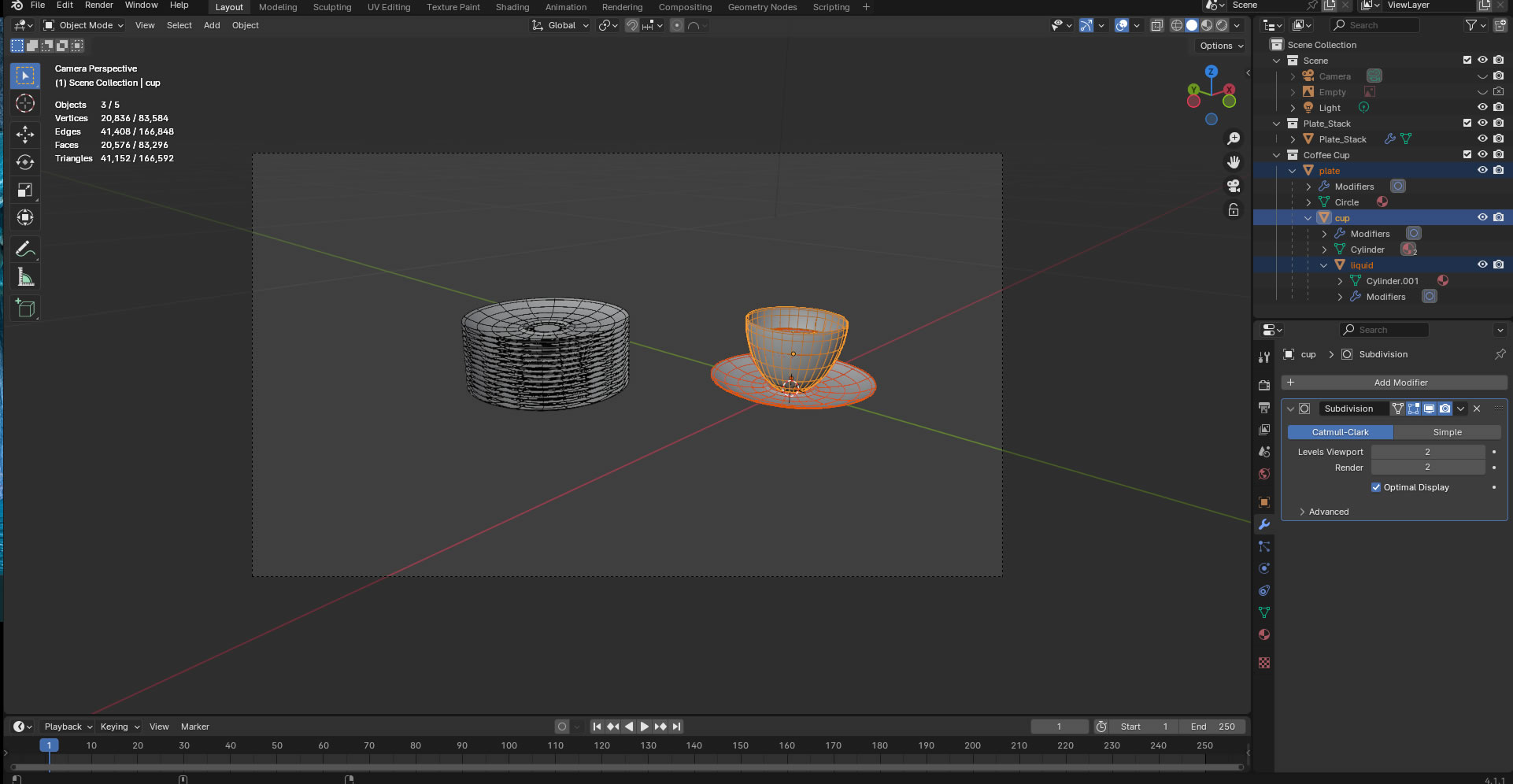
Task: Collapse the Subdivision modifier panel
Action: coord(1290,409)
